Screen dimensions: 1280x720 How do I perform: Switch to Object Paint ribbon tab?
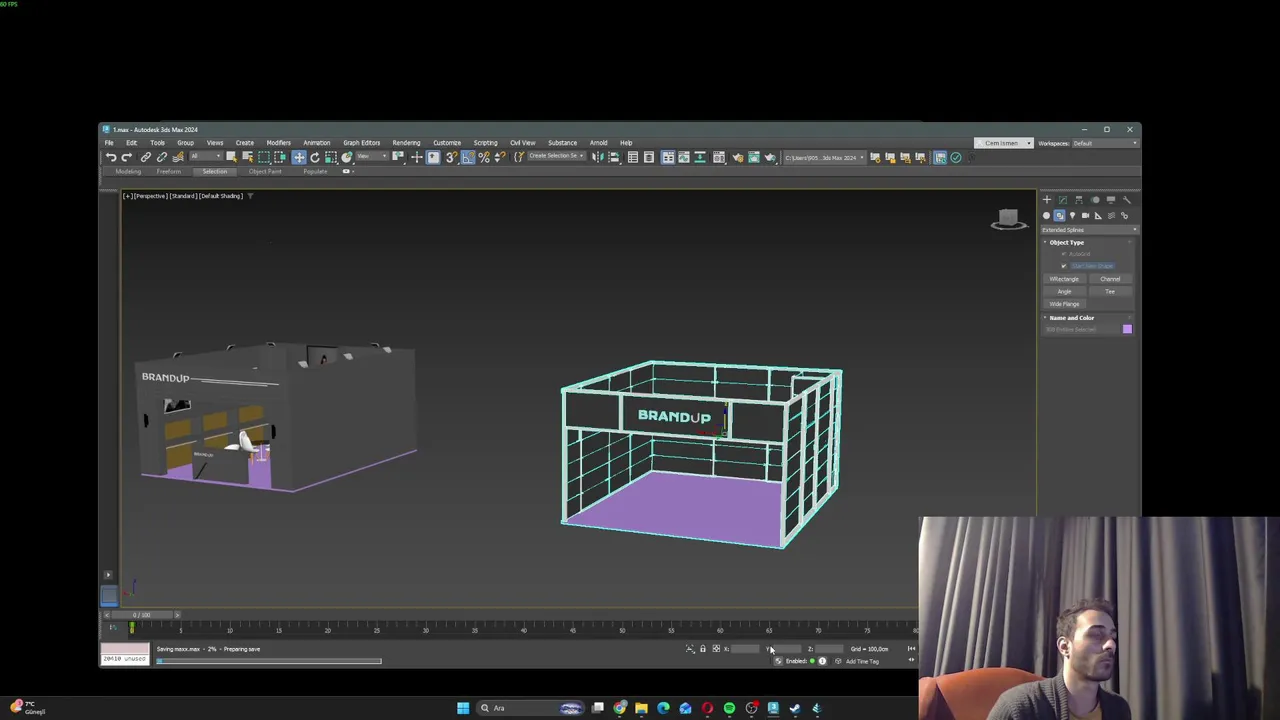[265, 171]
